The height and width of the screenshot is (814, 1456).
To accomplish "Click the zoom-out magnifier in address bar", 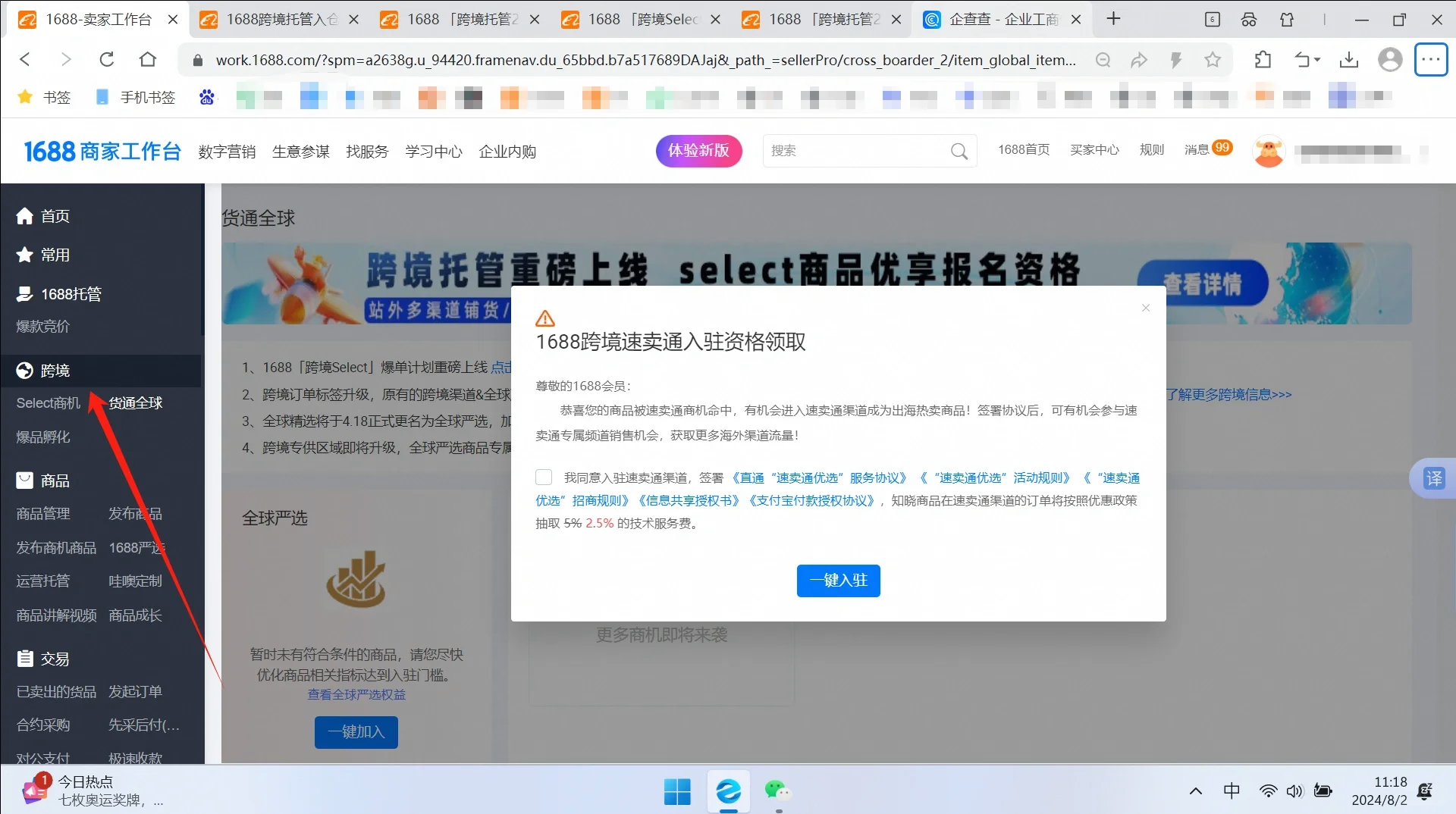I will (x=1103, y=60).
